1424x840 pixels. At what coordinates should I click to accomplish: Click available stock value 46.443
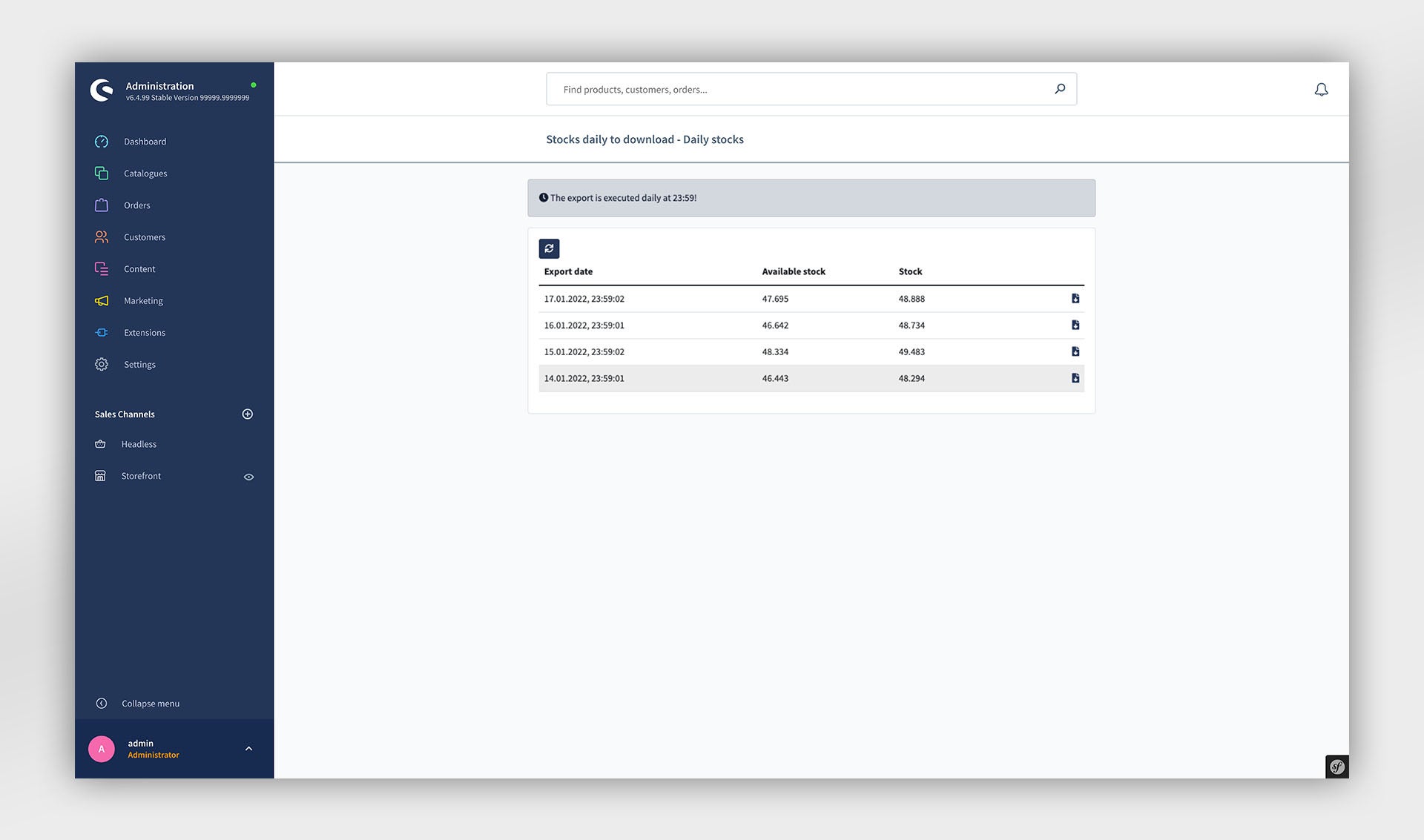775,379
